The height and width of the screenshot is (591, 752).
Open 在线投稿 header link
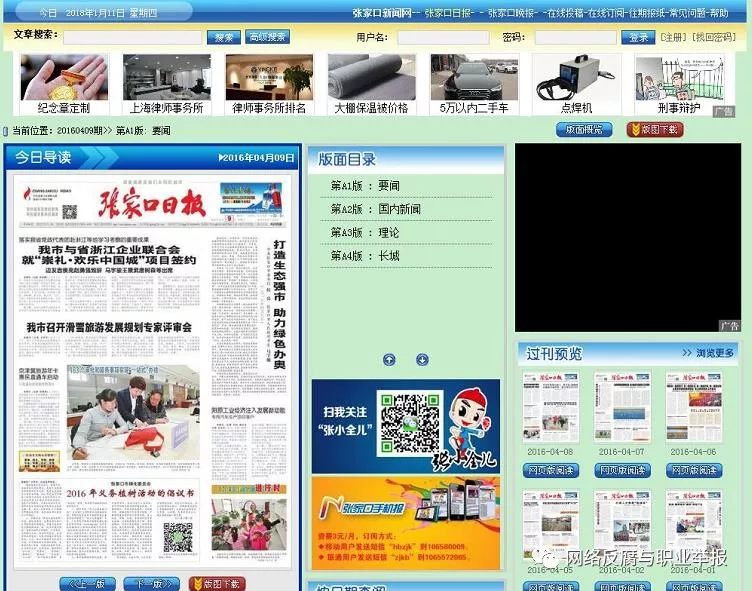pos(567,13)
